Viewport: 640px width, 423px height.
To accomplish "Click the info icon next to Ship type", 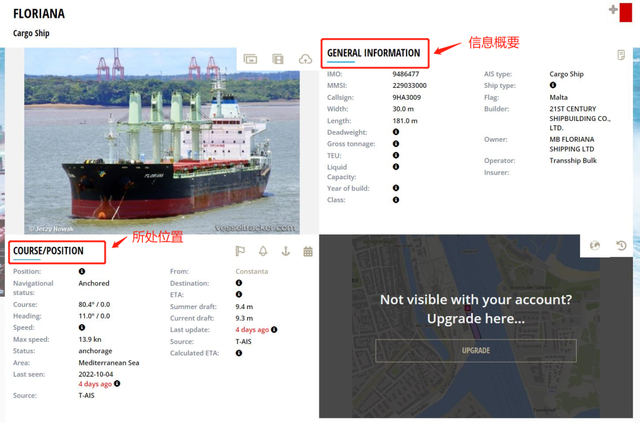I will pos(553,85).
